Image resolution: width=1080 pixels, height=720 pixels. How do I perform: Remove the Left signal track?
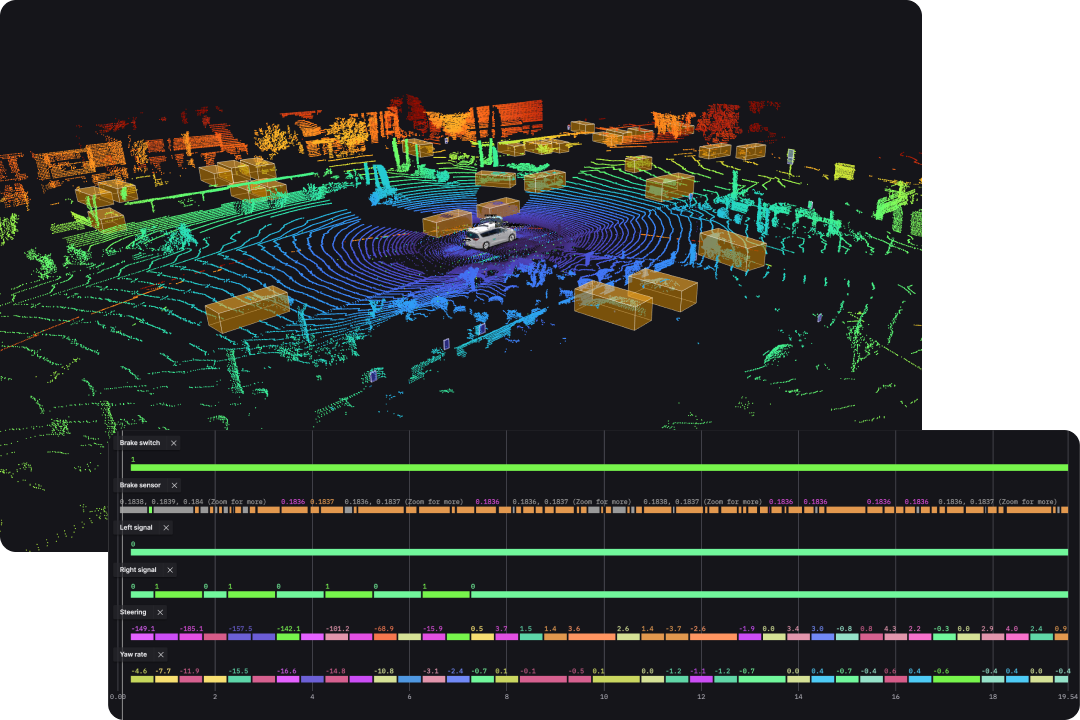click(x=166, y=527)
